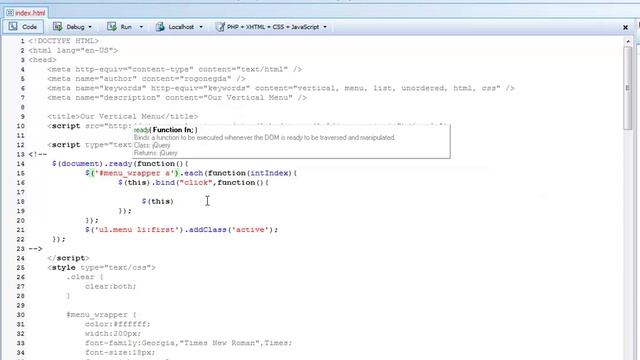The image size is (640, 360).
Task: Switch to Code view button
Action: pyautogui.click(x=23, y=27)
